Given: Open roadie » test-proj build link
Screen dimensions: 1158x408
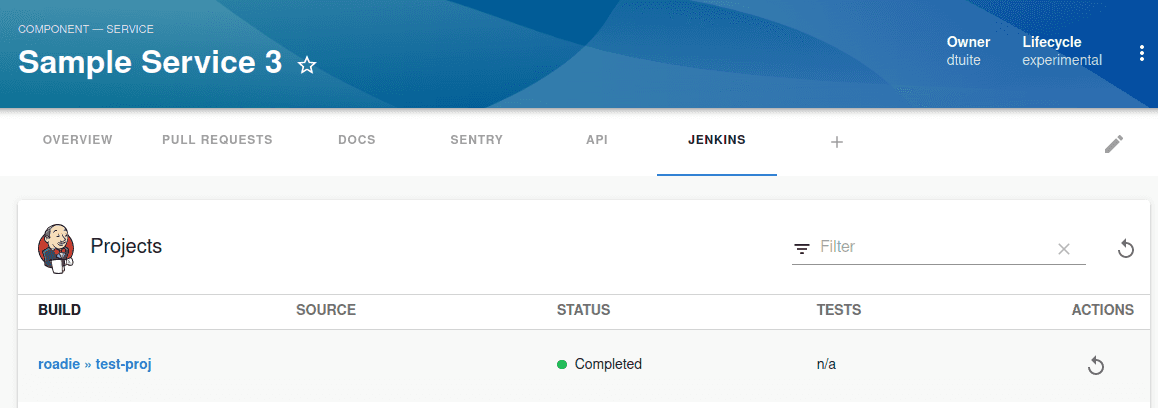Looking at the screenshot, I should coord(95,364).
